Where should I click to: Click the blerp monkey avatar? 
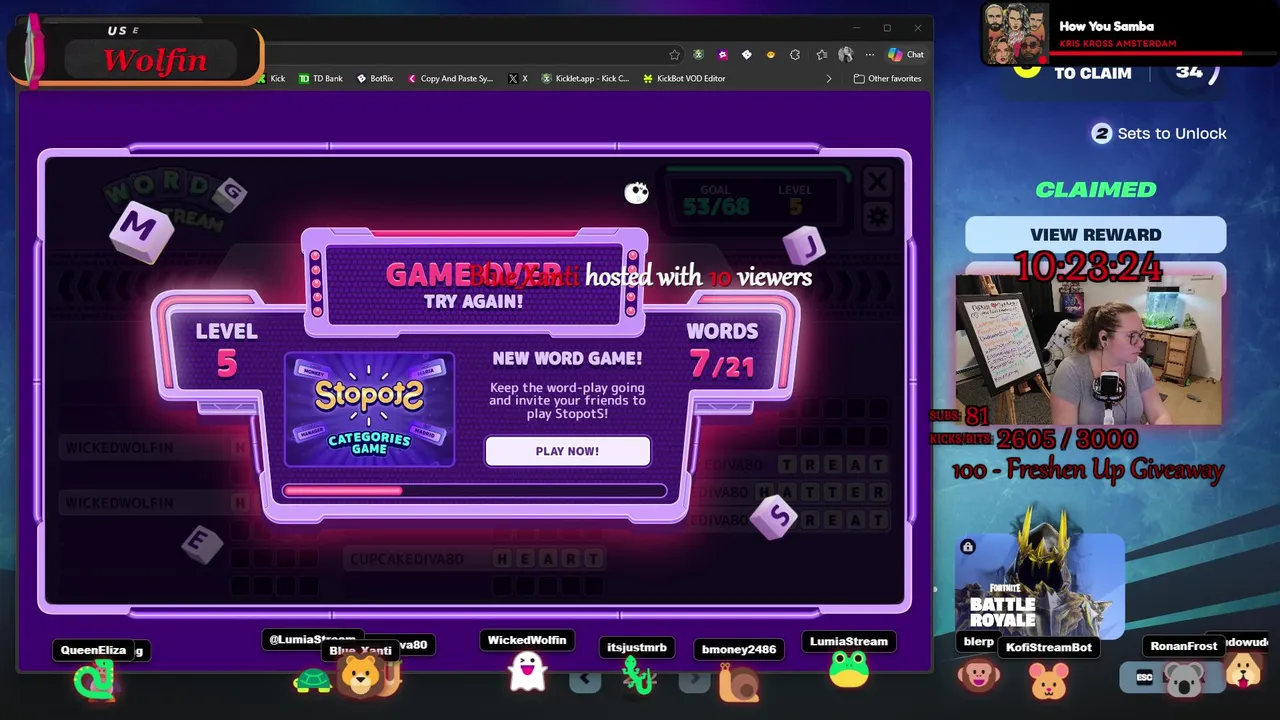click(x=978, y=675)
